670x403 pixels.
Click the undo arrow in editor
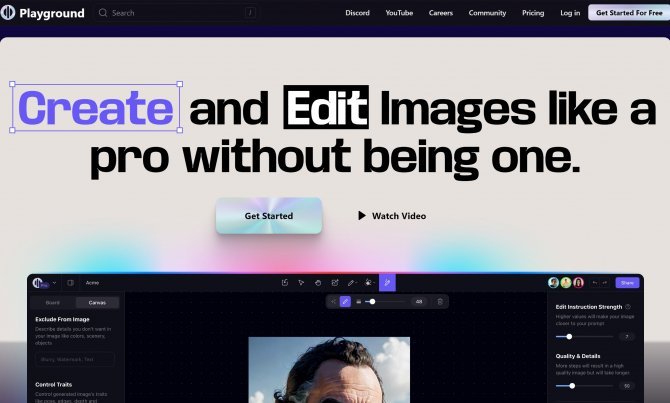coord(595,282)
